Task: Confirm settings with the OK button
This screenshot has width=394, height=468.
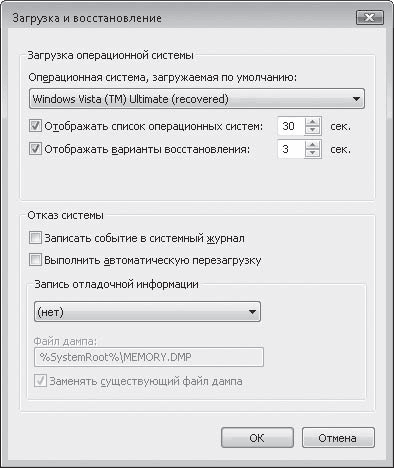Action: click(257, 438)
